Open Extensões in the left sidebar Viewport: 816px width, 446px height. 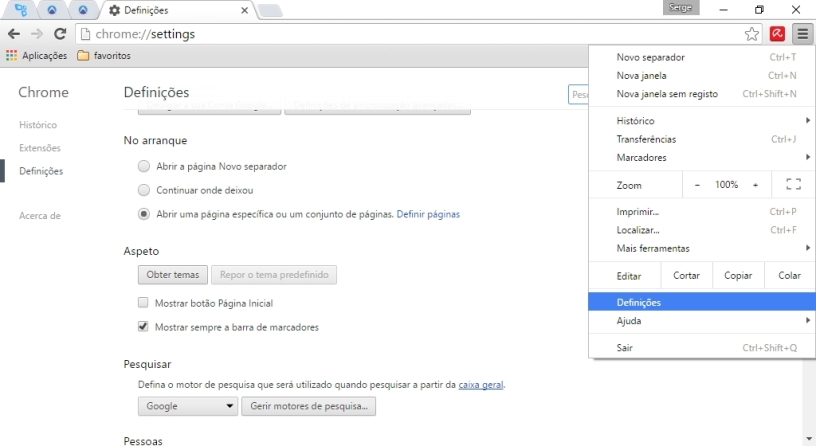[x=40, y=148]
